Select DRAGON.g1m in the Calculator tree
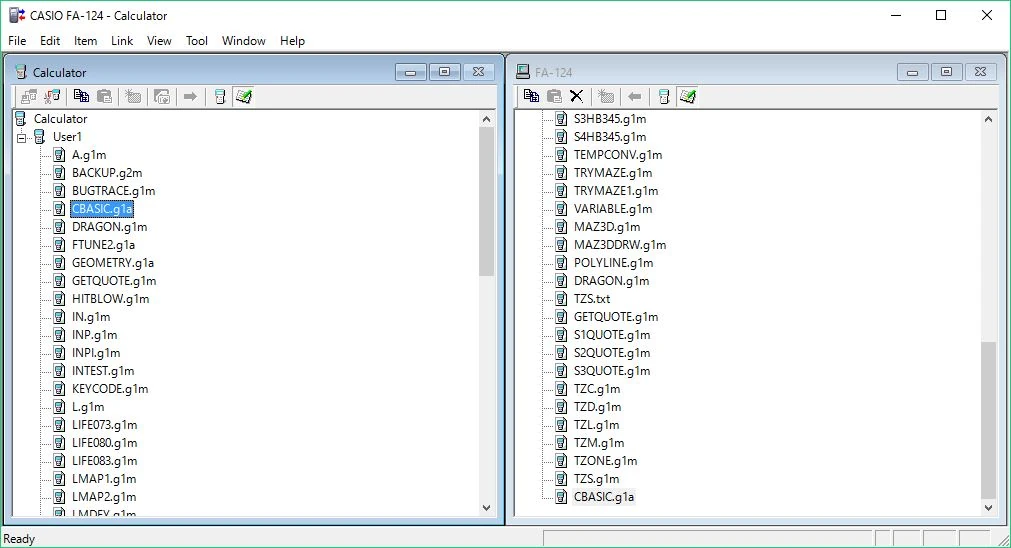The width and height of the screenshot is (1011, 548). pyautogui.click(x=110, y=227)
